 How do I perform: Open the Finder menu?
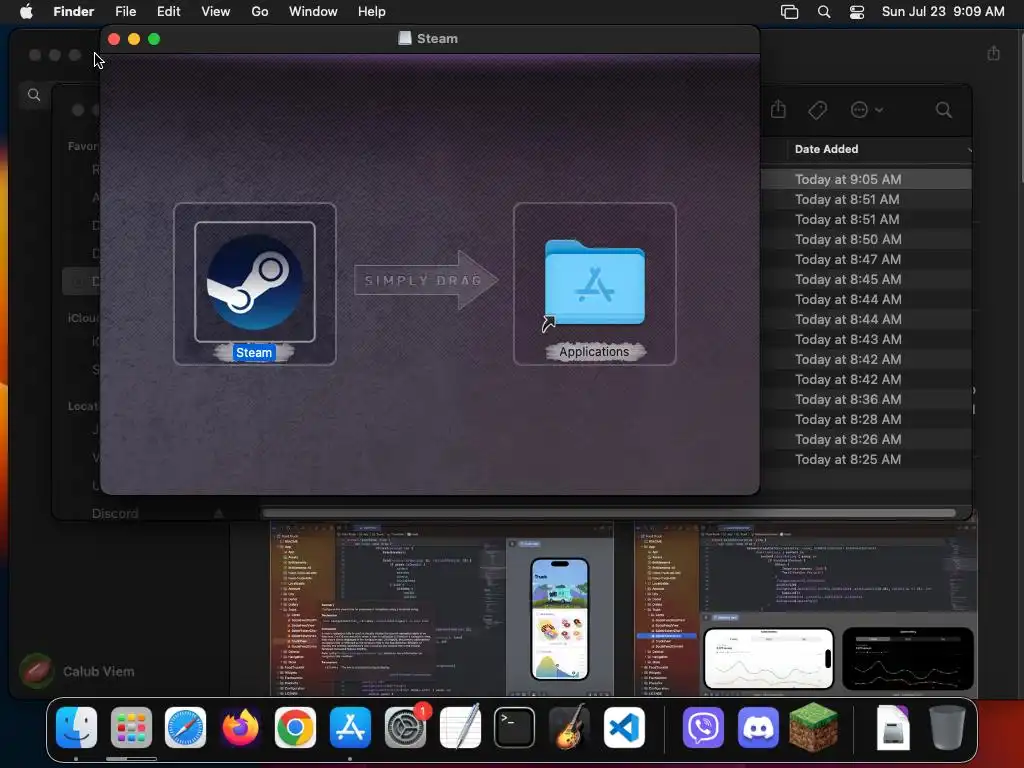(74, 12)
